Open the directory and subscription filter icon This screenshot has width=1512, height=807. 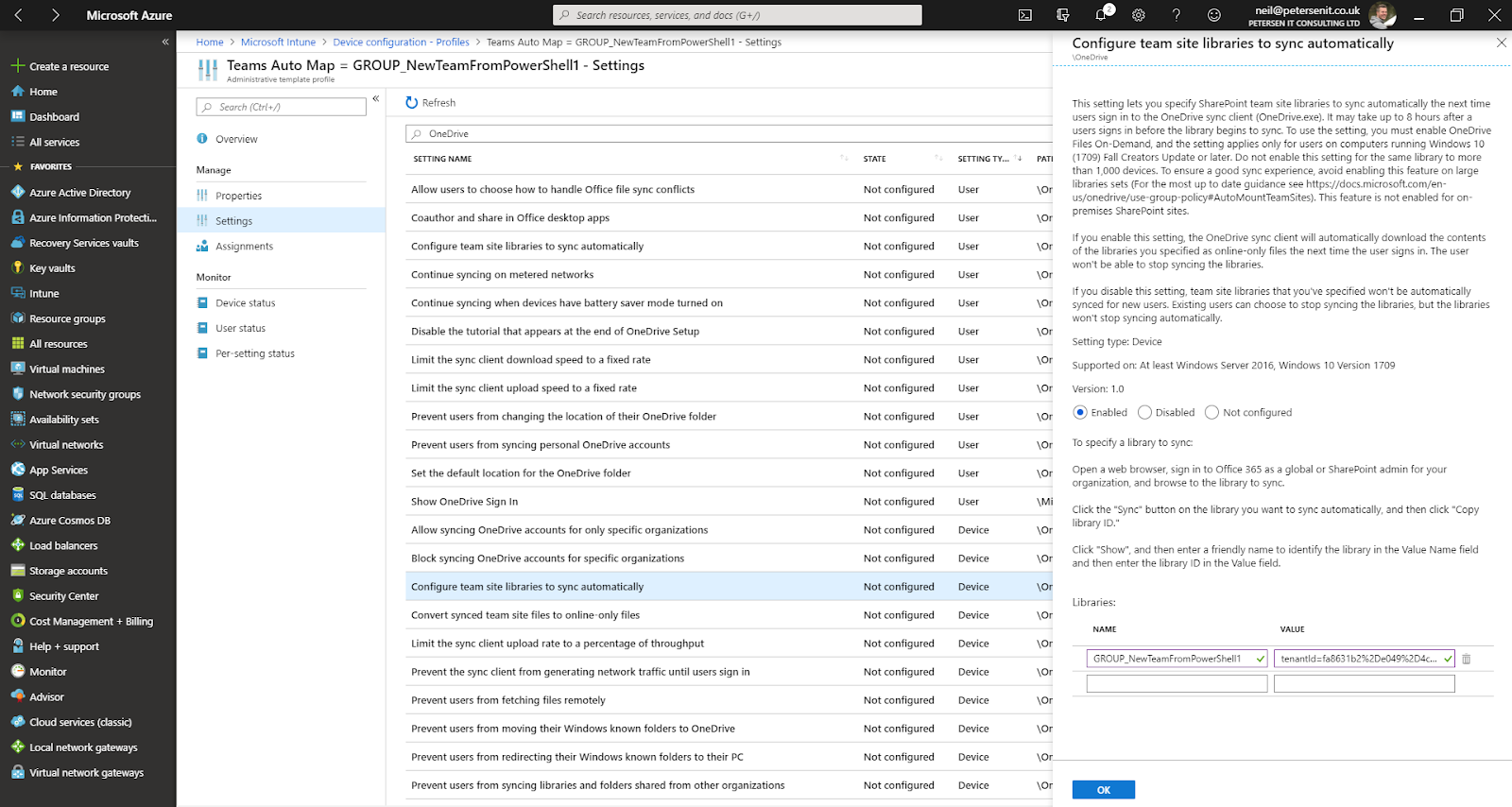pos(1063,15)
